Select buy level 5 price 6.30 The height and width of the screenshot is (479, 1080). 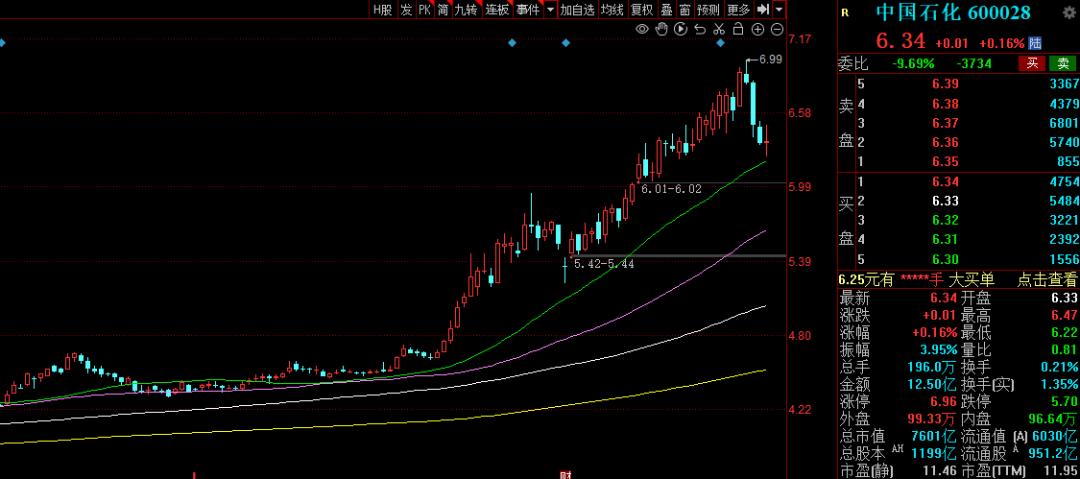pyautogui.click(x=945, y=260)
